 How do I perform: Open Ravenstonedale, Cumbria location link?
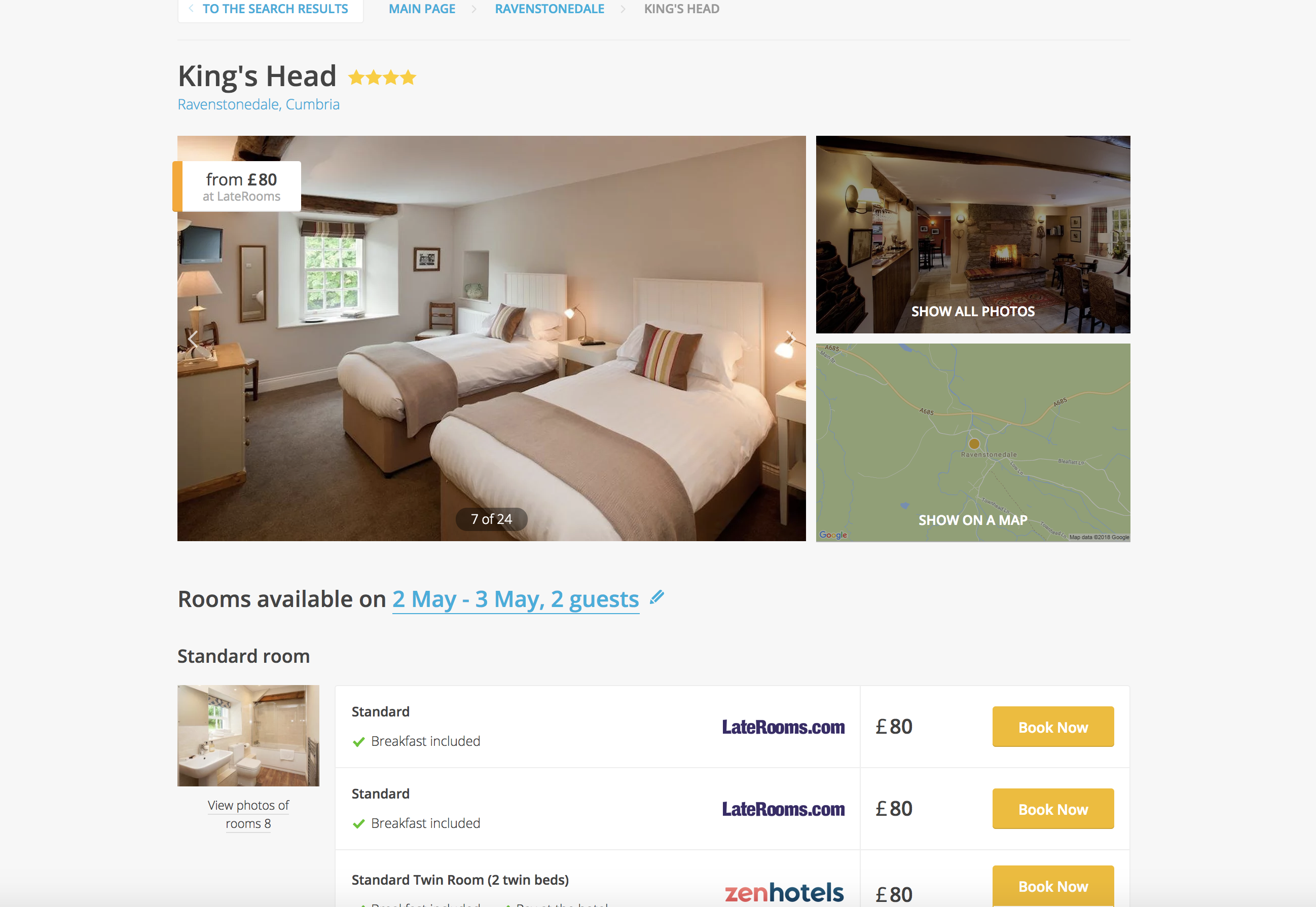(x=259, y=104)
